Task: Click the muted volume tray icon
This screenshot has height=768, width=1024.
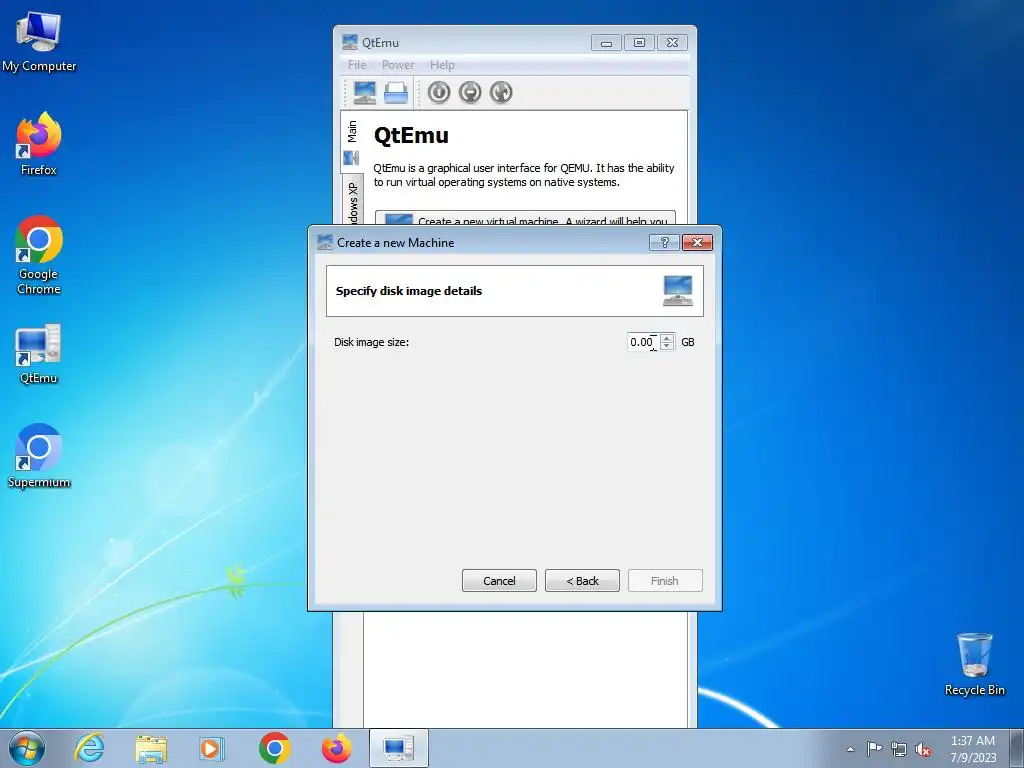Action: (x=923, y=749)
